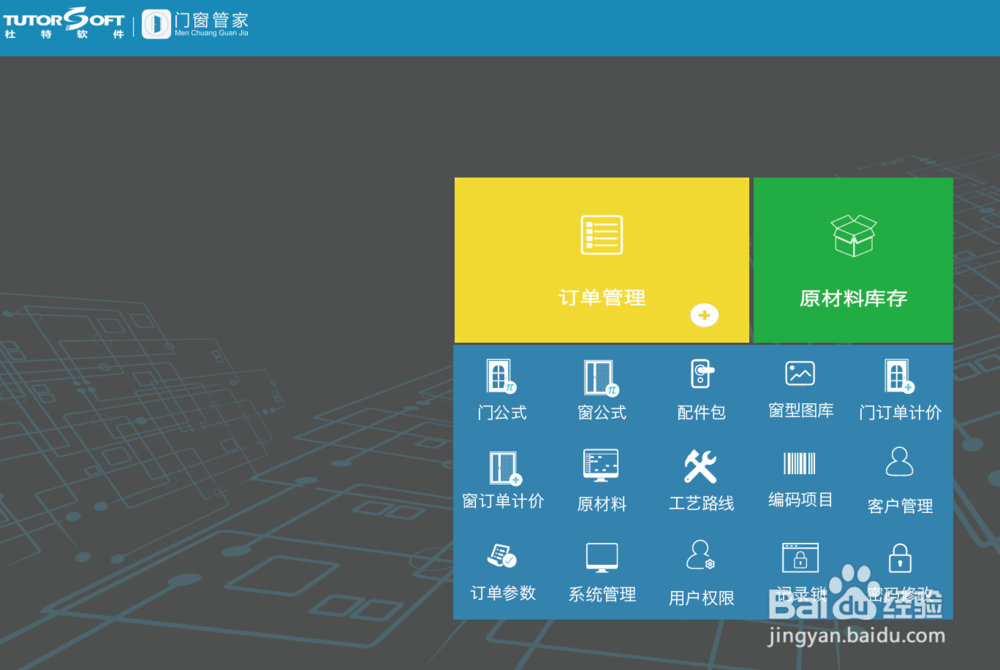
Task: Click the 客户管理 text label
Action: [900, 506]
